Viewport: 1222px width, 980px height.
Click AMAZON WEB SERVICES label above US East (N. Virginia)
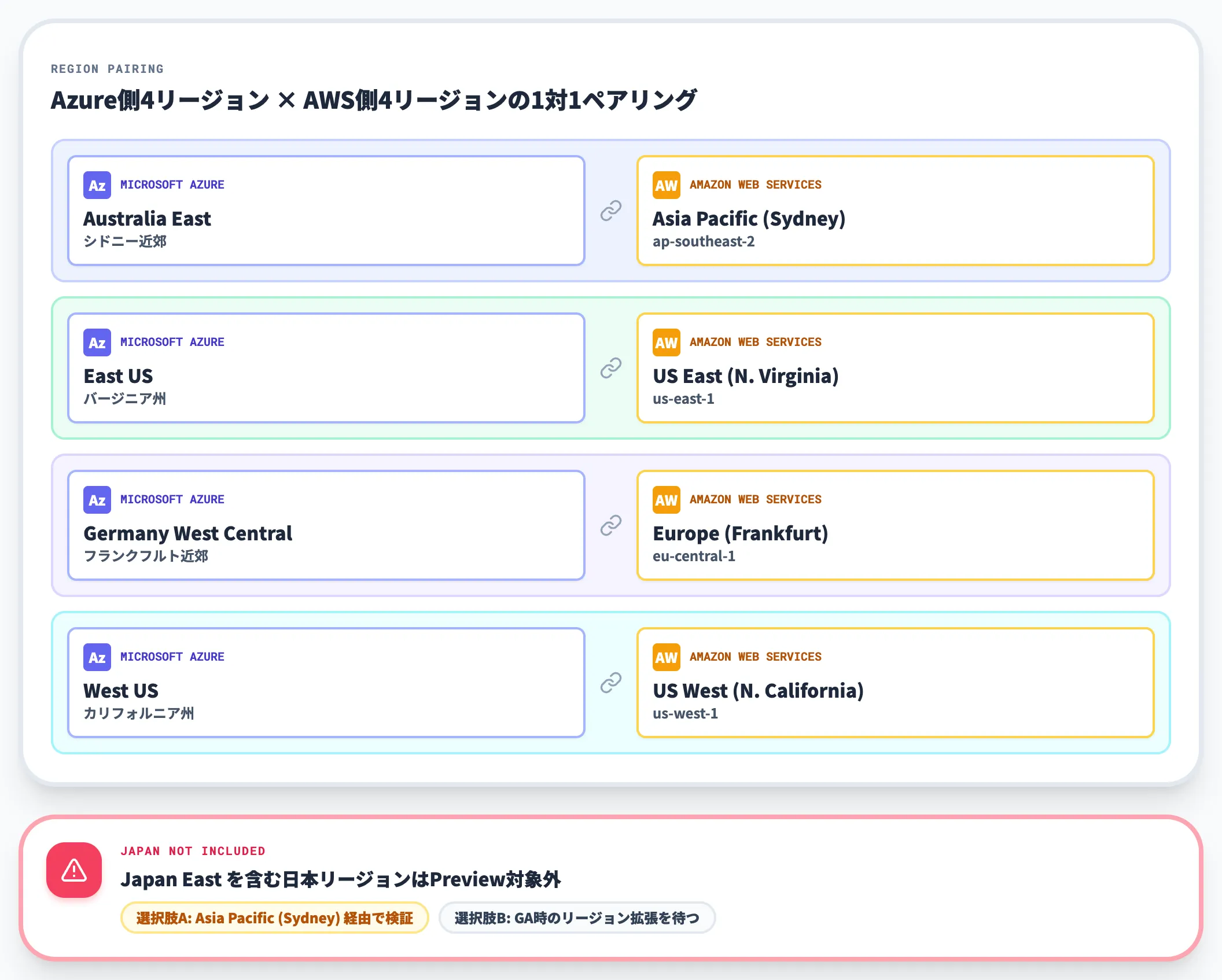pyautogui.click(x=756, y=342)
